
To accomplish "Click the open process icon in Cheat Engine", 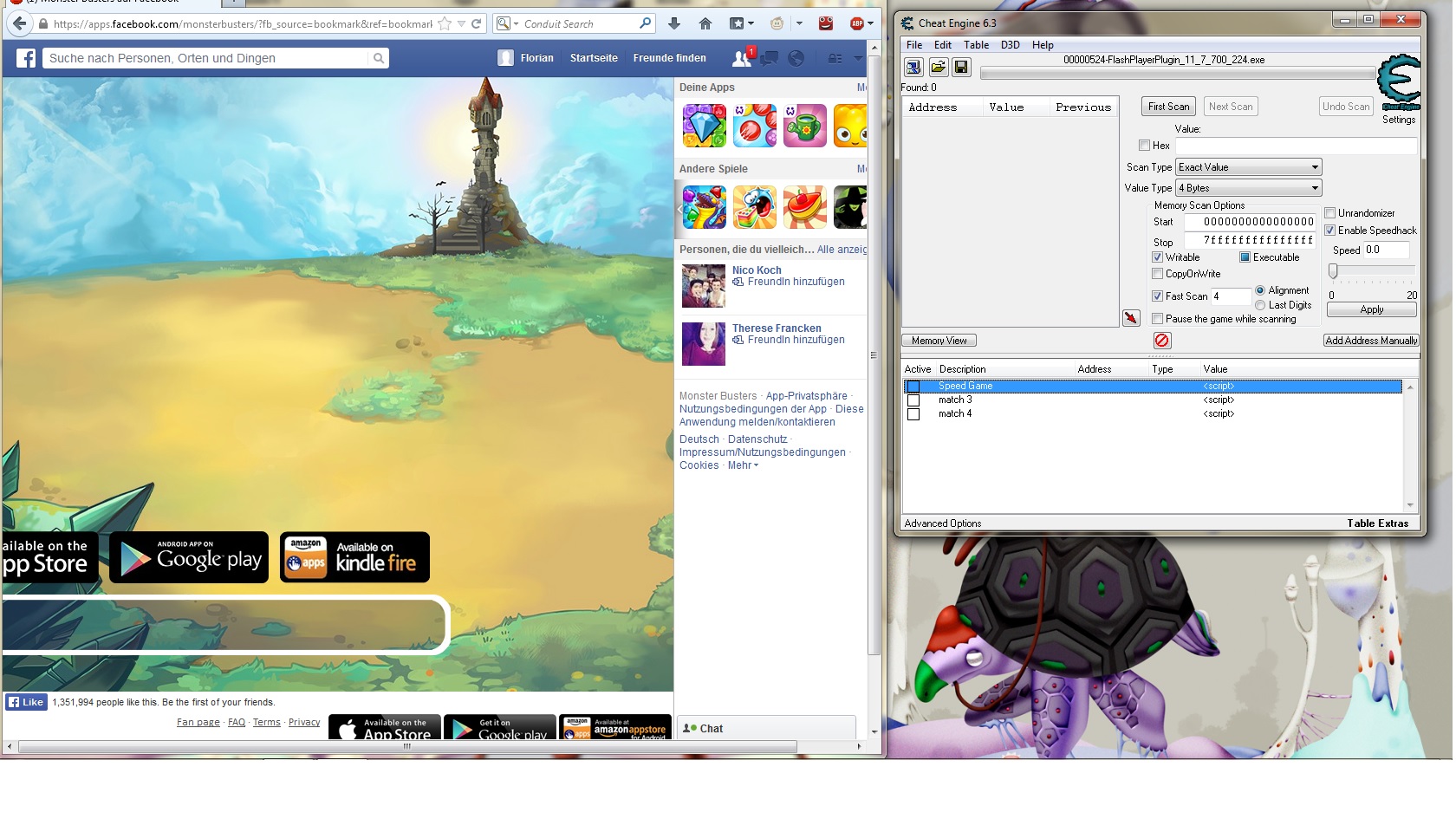I will point(913,67).
